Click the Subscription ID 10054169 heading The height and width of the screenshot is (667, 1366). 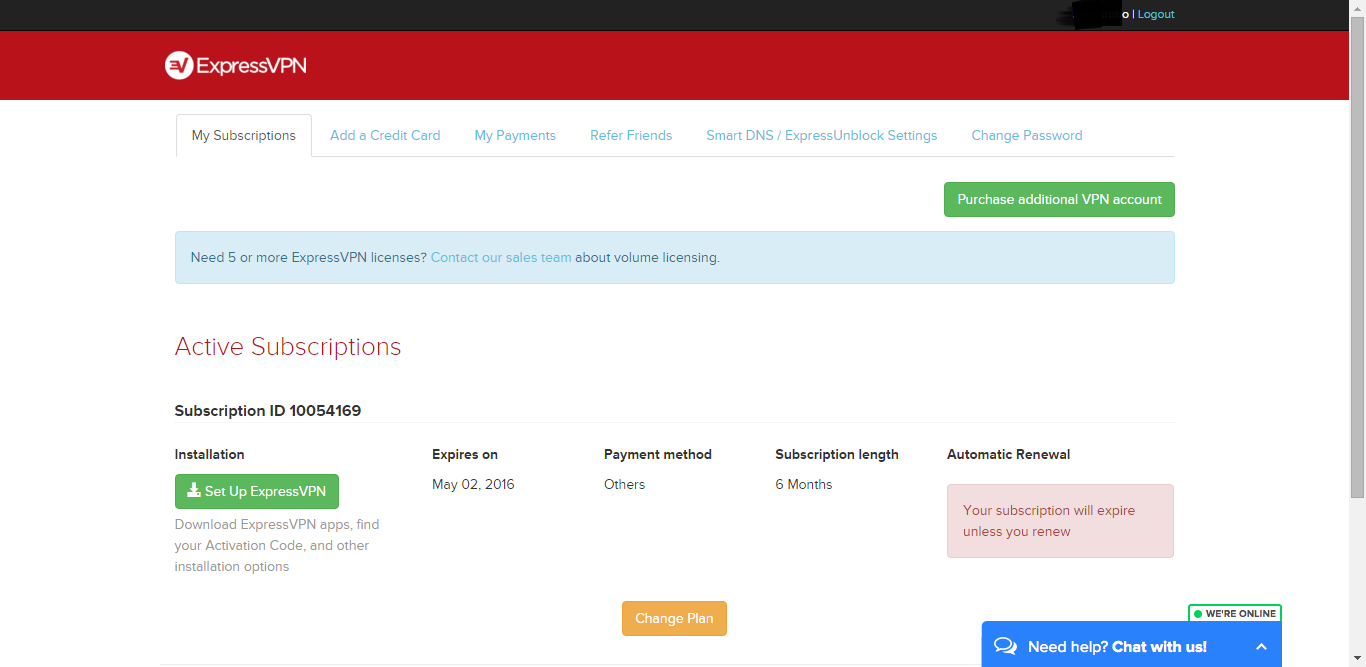(x=268, y=410)
